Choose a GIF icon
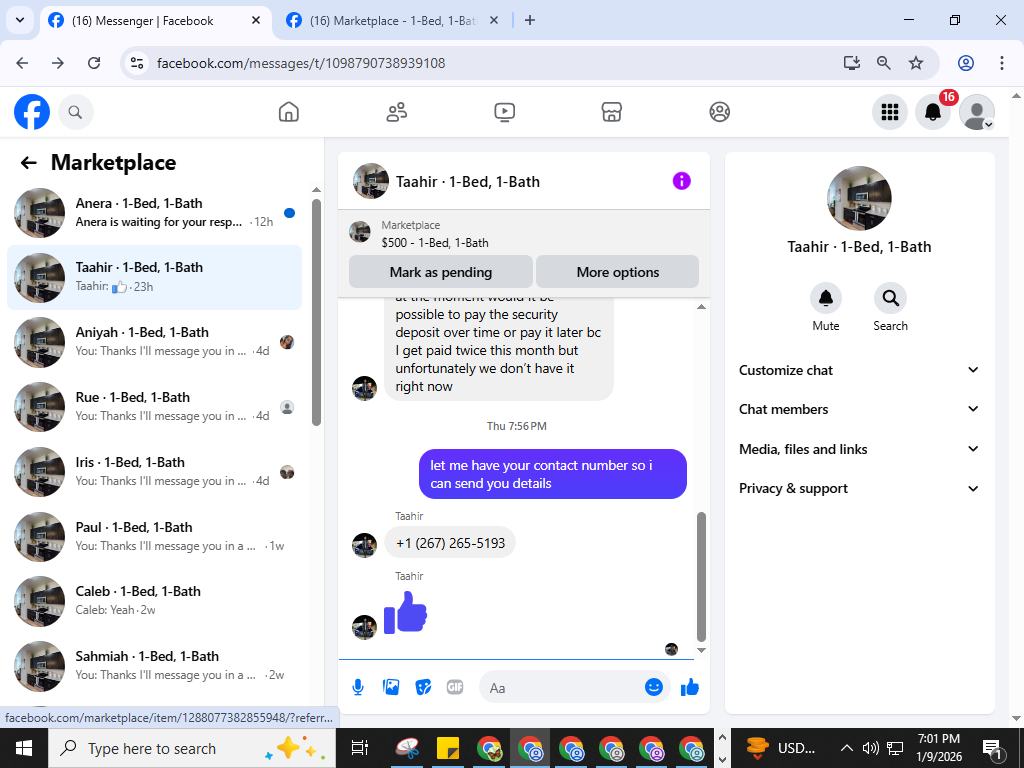1024x768 pixels. tap(455, 687)
